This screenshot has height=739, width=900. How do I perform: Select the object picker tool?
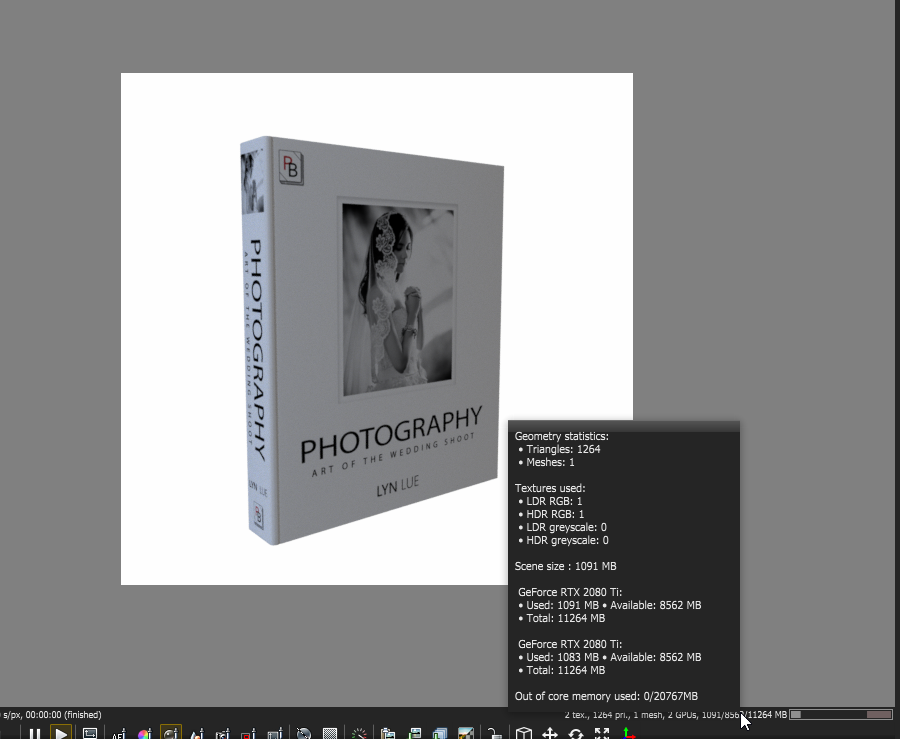pos(197,734)
